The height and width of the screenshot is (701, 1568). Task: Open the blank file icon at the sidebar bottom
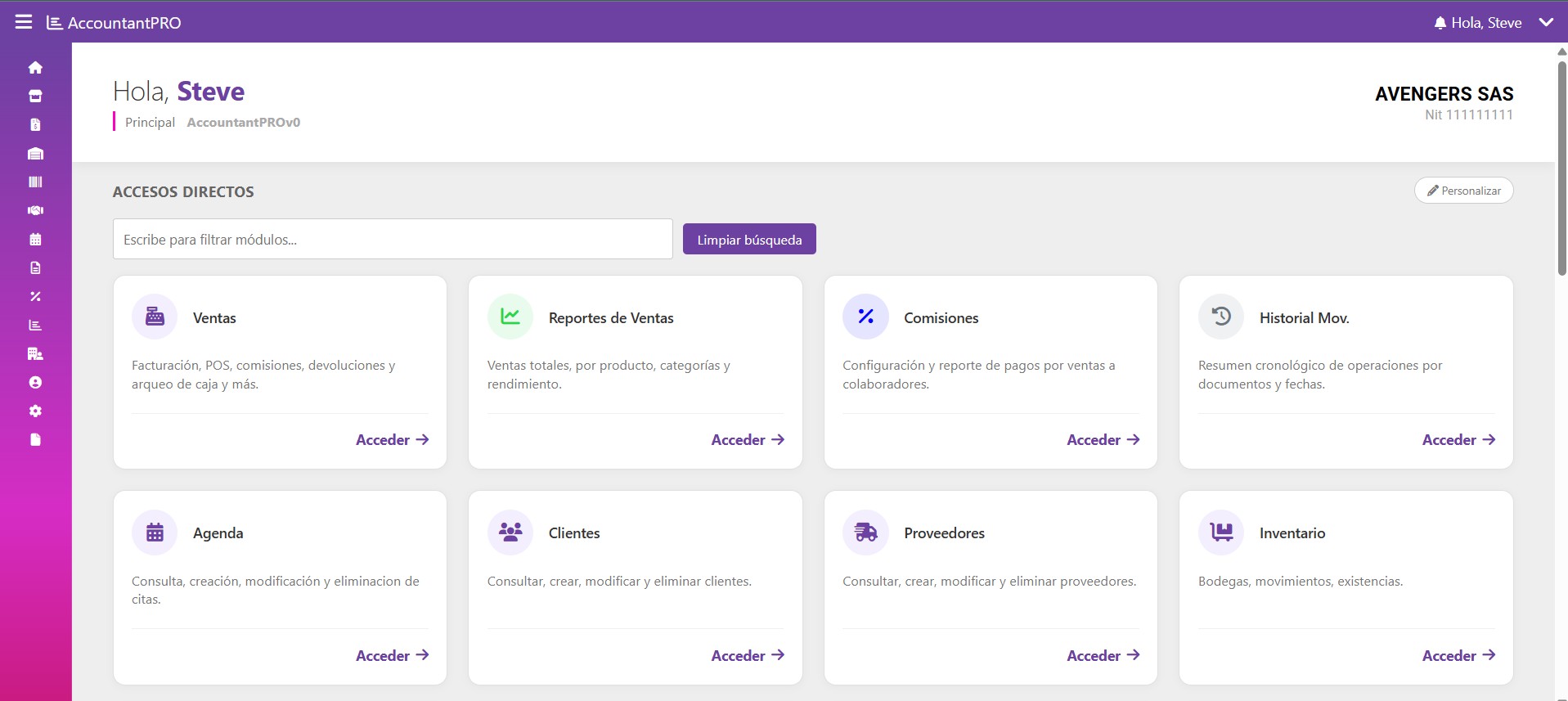coord(35,439)
